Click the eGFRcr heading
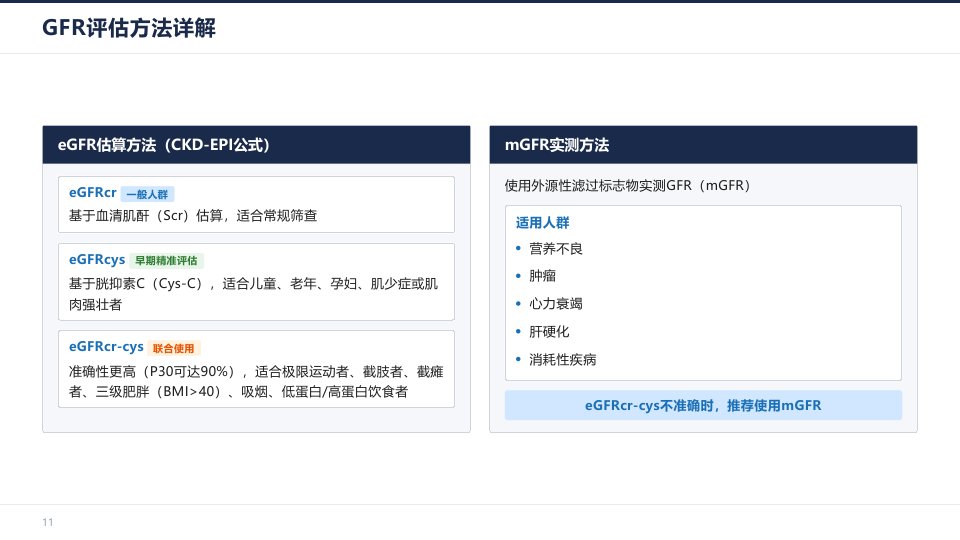The image size is (960, 540). (x=92, y=193)
